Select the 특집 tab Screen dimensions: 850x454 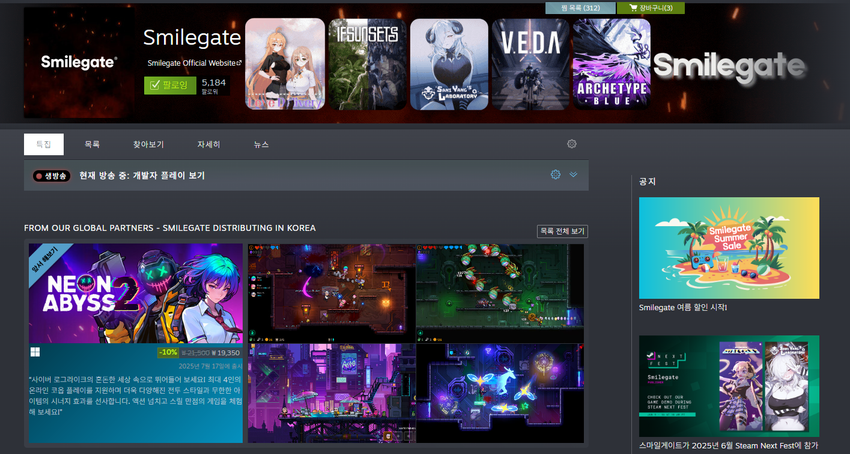[x=44, y=144]
